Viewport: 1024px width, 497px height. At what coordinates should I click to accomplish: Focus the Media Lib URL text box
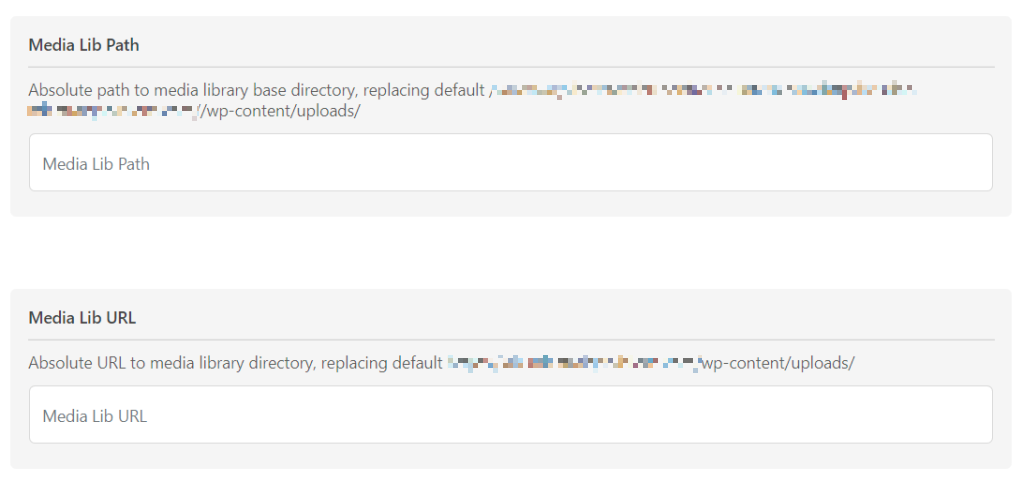tap(510, 415)
